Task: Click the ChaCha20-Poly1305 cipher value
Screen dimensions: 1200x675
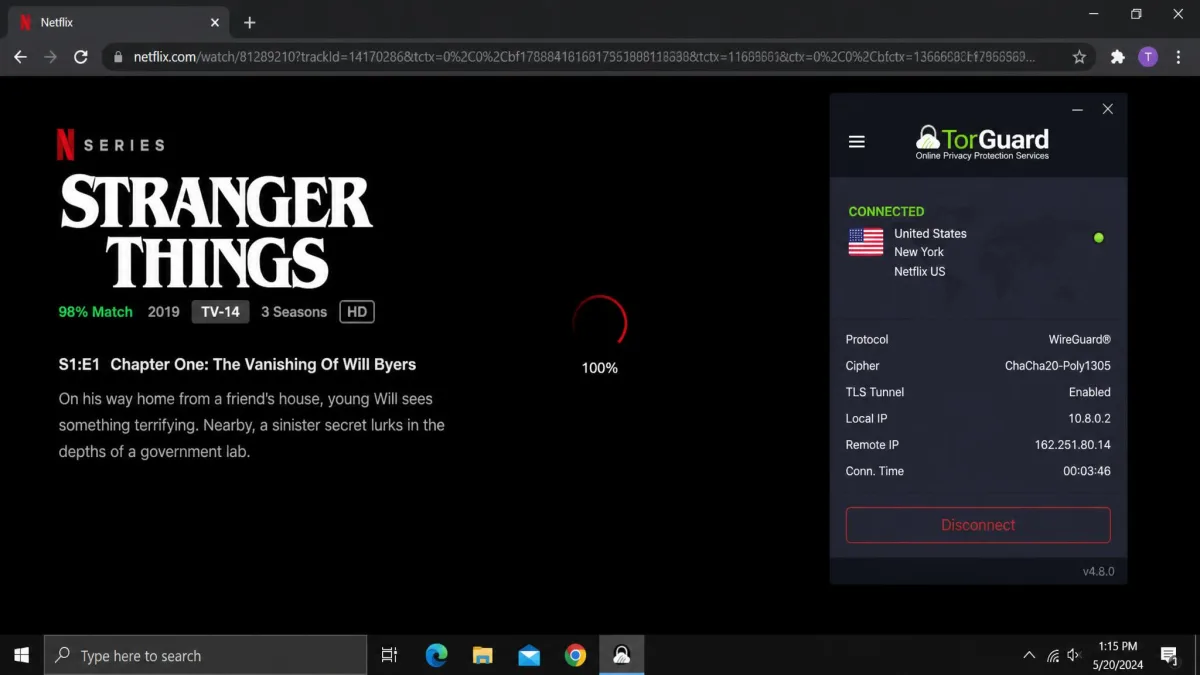Action: coord(1058,366)
